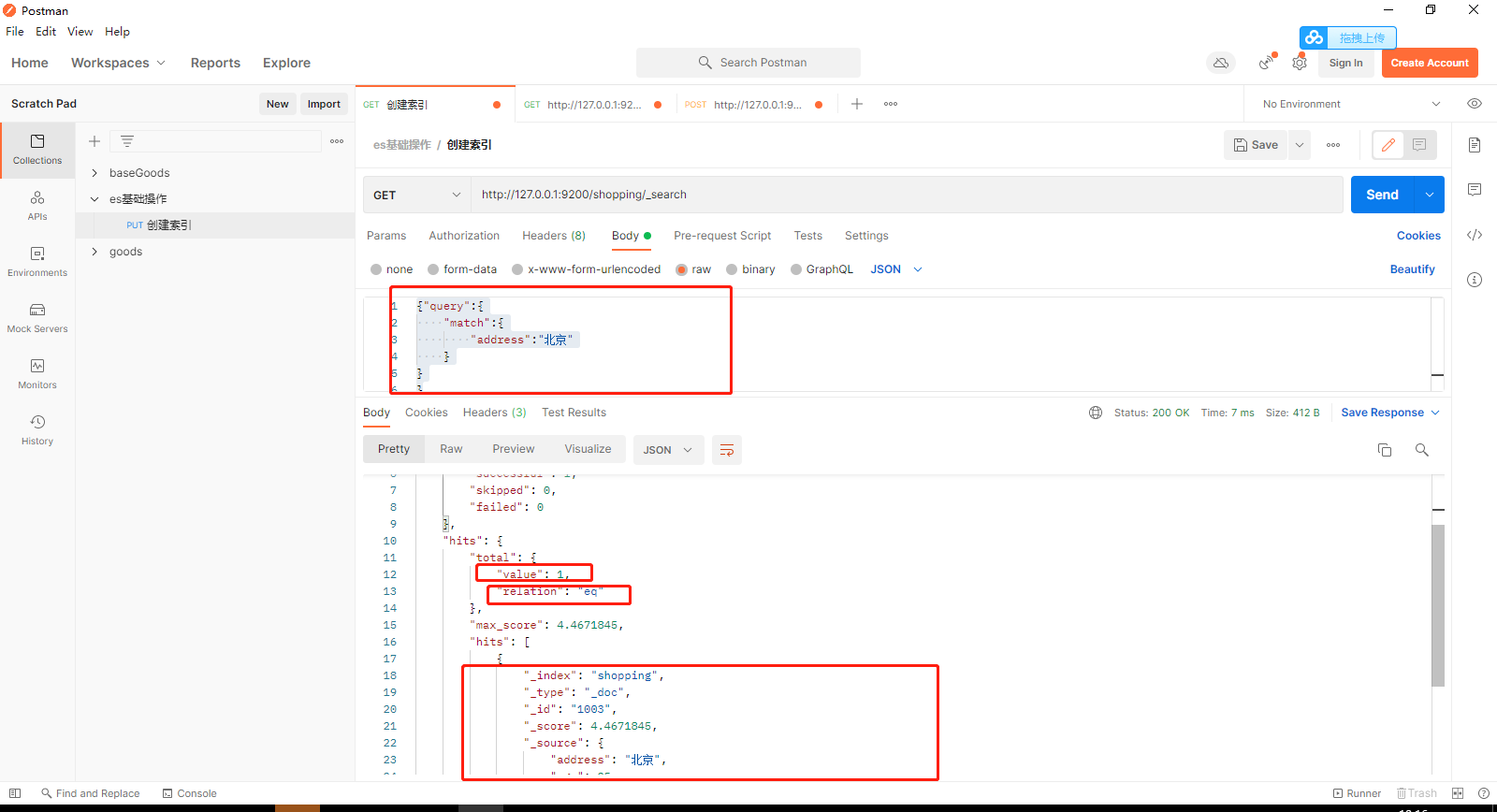The width and height of the screenshot is (1497, 812).
Task: Click the environment quick look eye icon
Action: point(1475,104)
